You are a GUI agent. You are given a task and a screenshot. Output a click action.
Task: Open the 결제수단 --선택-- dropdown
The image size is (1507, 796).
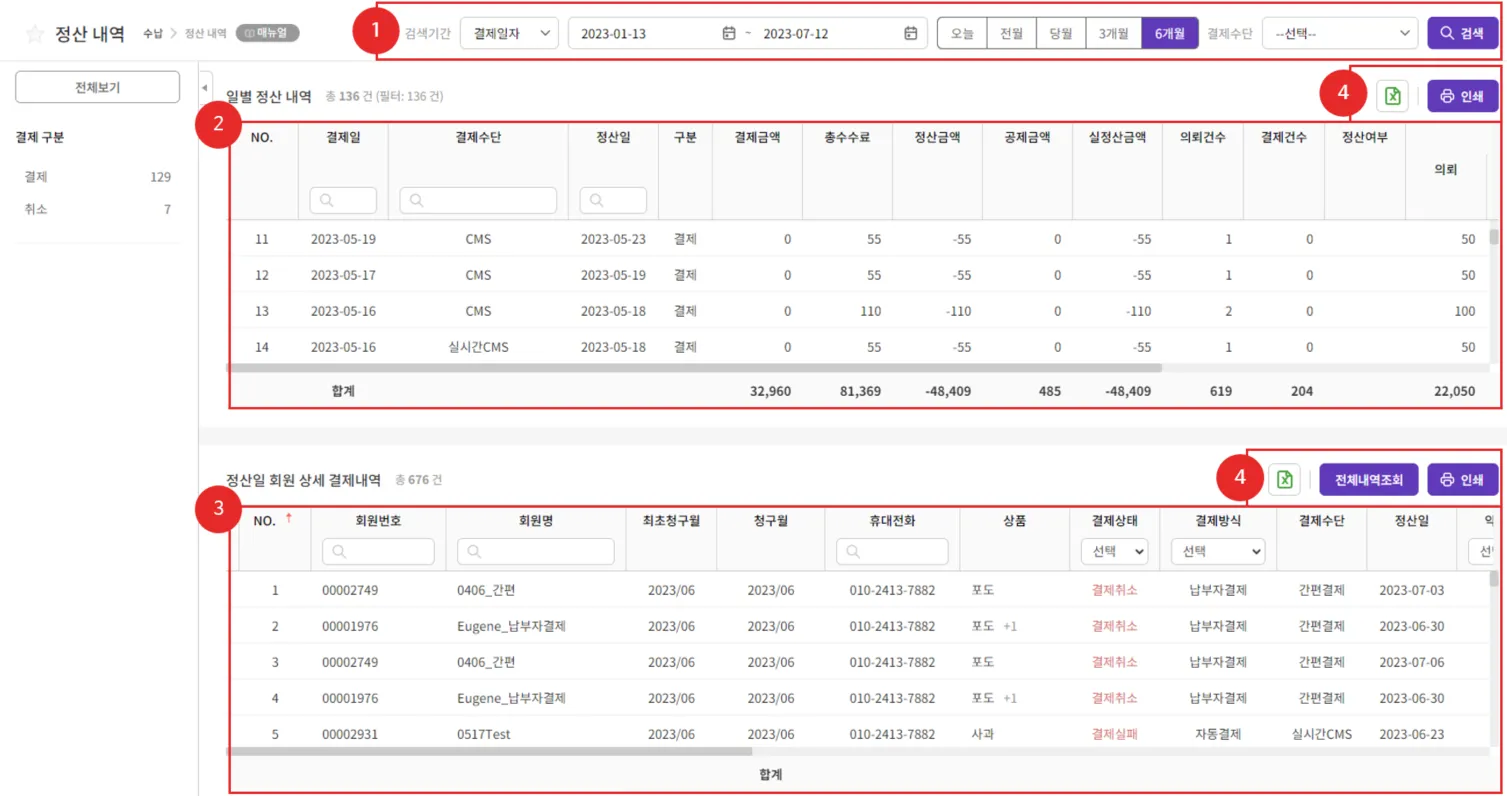point(1340,33)
